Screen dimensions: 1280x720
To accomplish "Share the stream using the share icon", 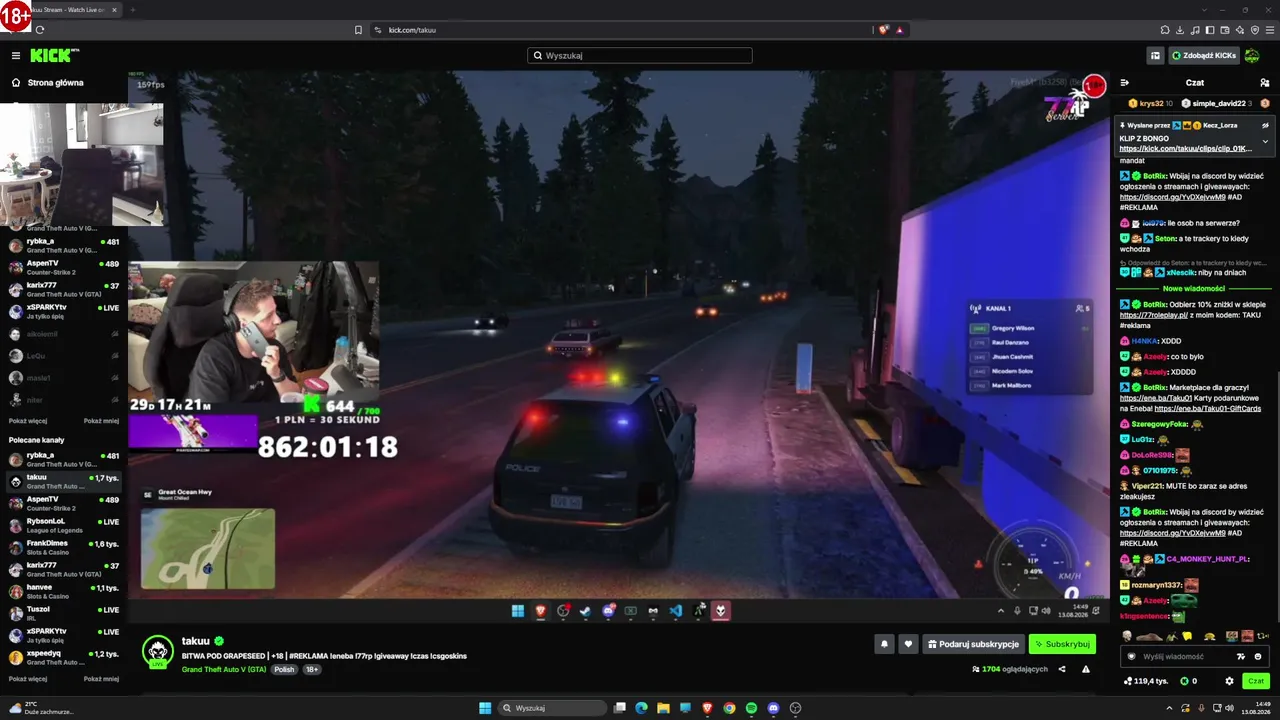I will click(x=1062, y=669).
